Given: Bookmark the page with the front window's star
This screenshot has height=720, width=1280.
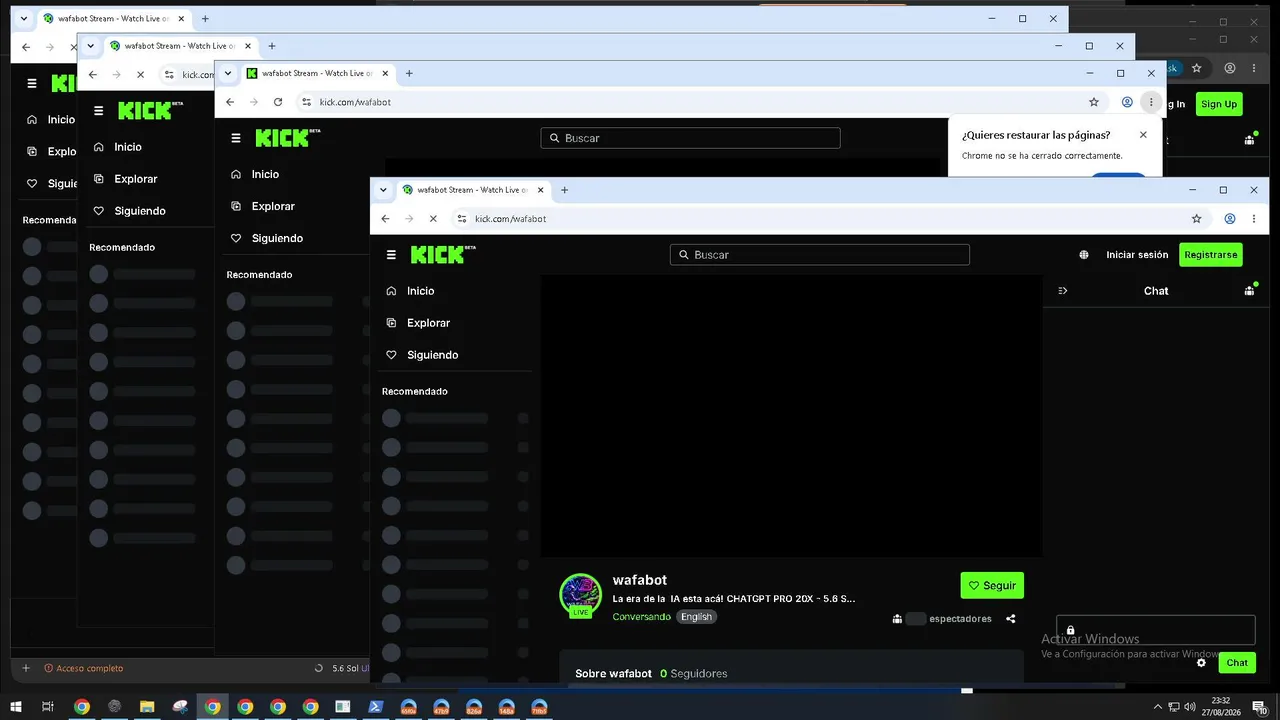Looking at the screenshot, I should pos(1196,219).
